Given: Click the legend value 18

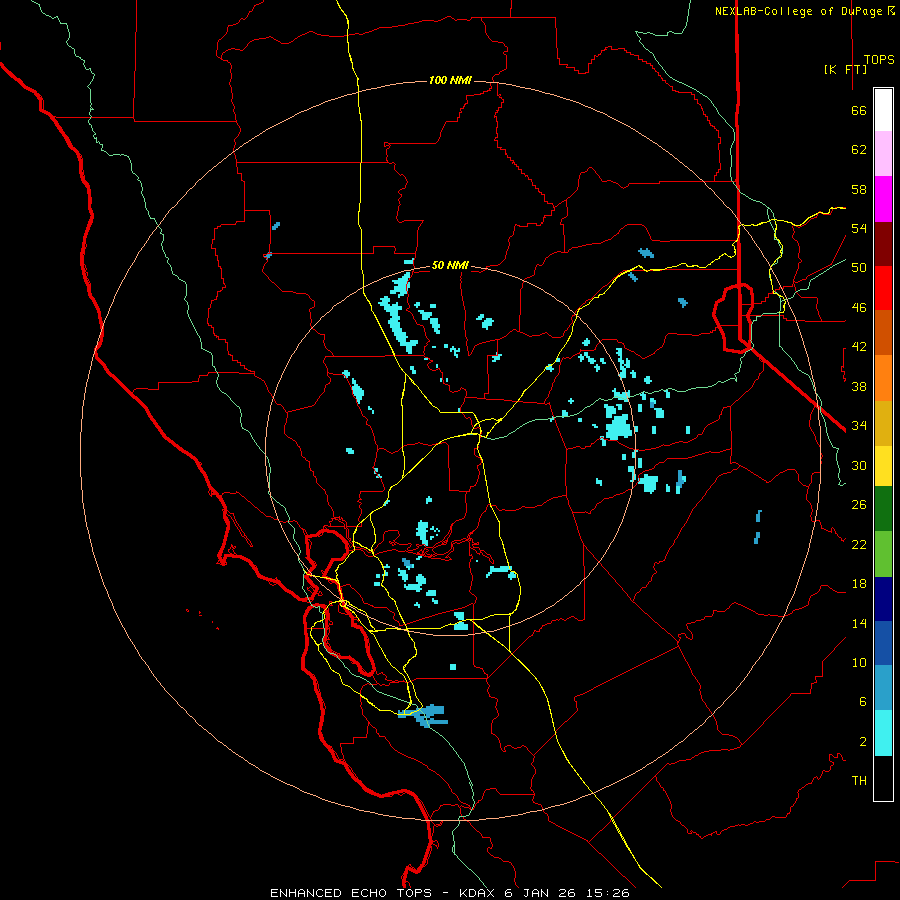Looking at the screenshot, I should (x=859, y=584).
